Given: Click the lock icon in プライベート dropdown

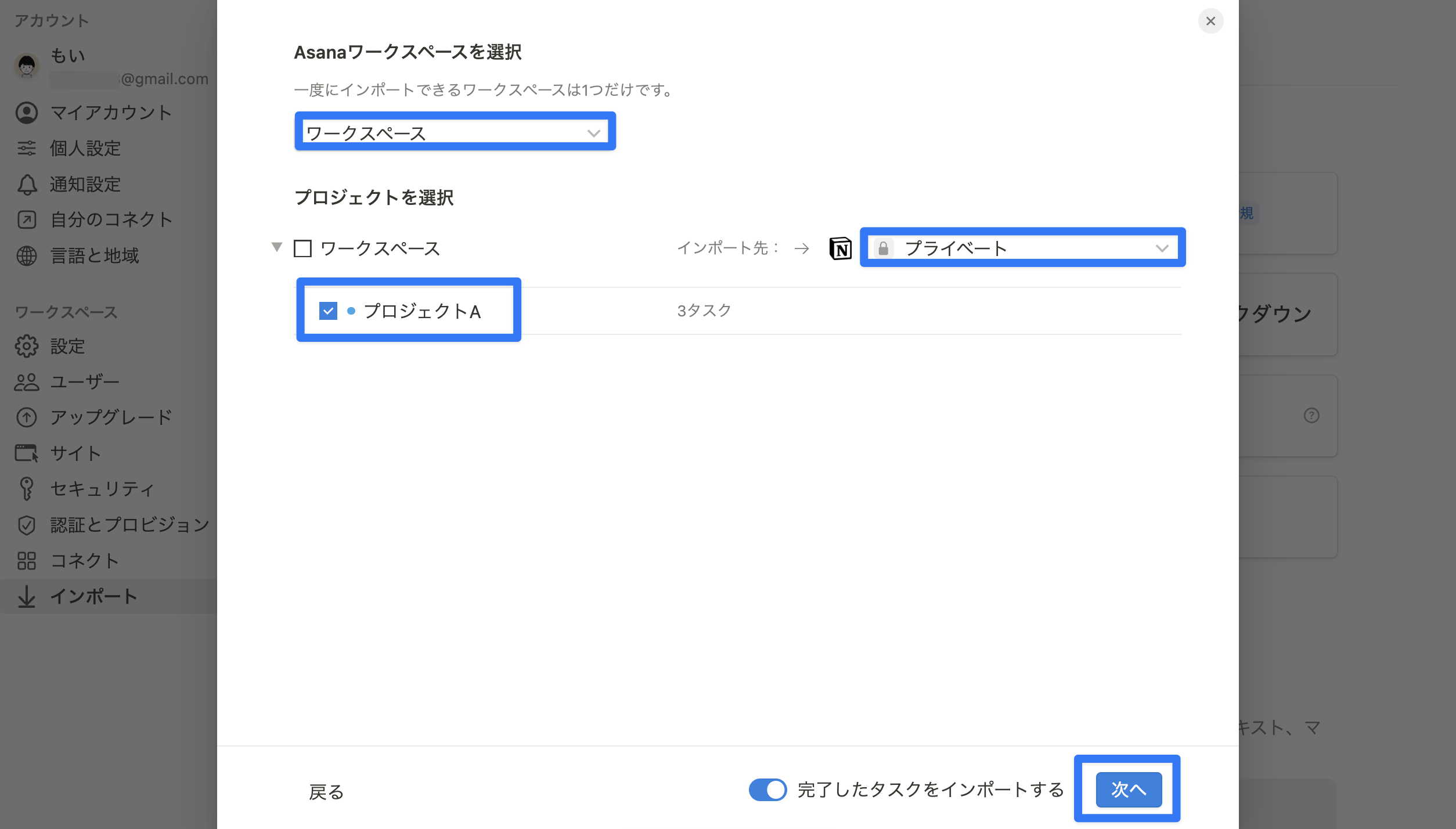Looking at the screenshot, I should [883, 248].
